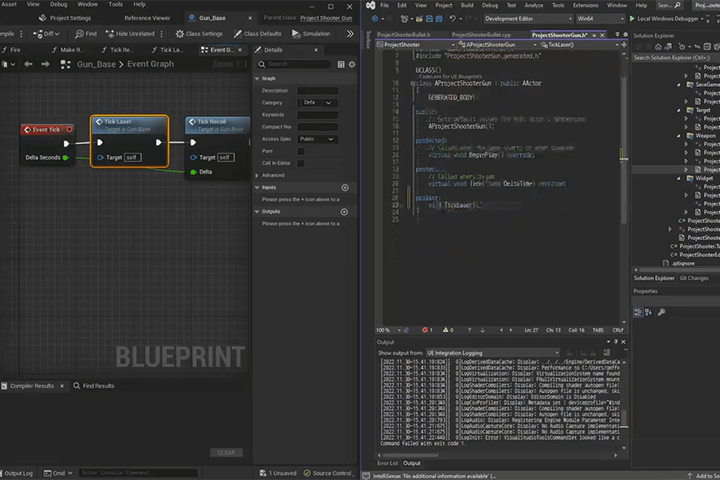Click the Event Tick breakpoint indicator
This screenshot has width=720, height=480.
pos(69,130)
